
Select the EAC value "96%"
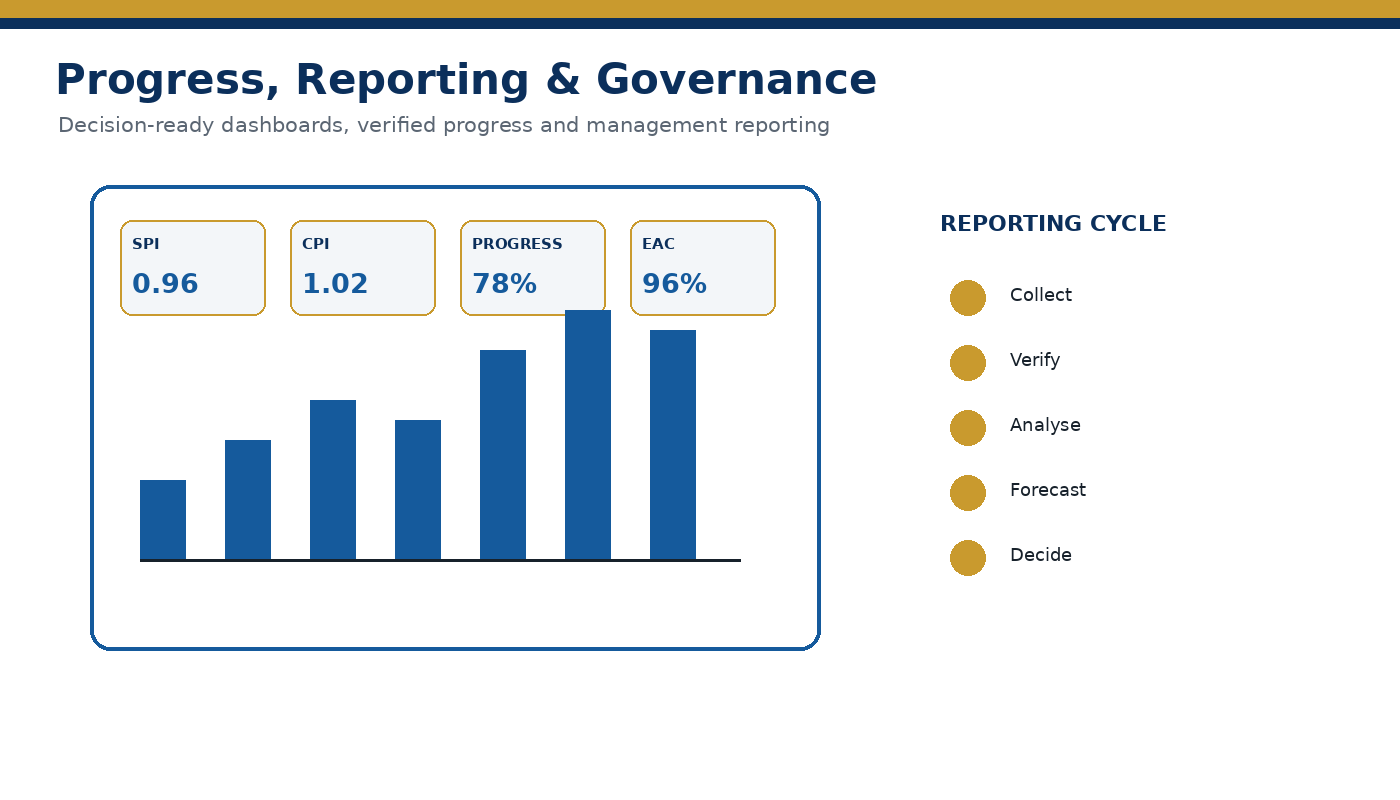click(x=674, y=285)
